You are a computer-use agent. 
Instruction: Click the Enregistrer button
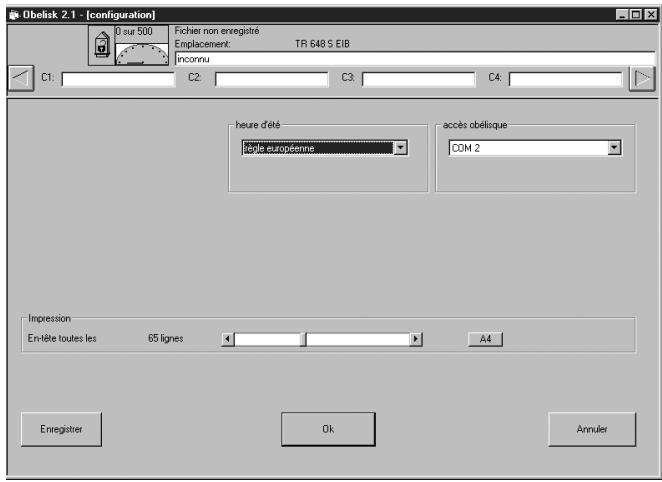coord(61,429)
